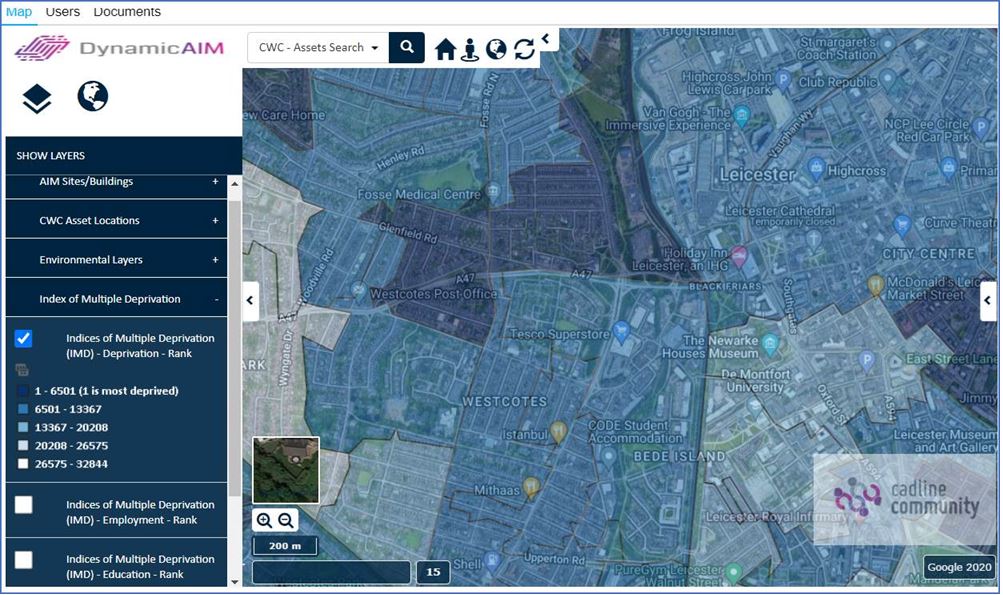Open the layers stack icon
The width and height of the screenshot is (1003, 595).
pos(36,99)
